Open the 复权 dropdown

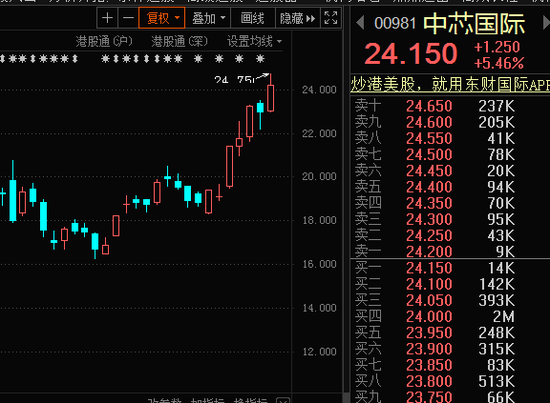pos(162,18)
